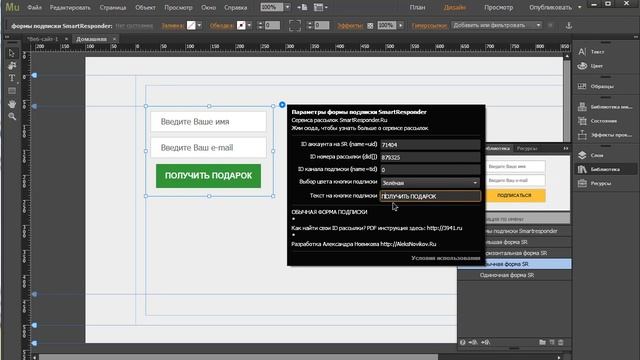Switch to the Домашняя document tab
The width and height of the screenshot is (640, 360).
click(91, 39)
